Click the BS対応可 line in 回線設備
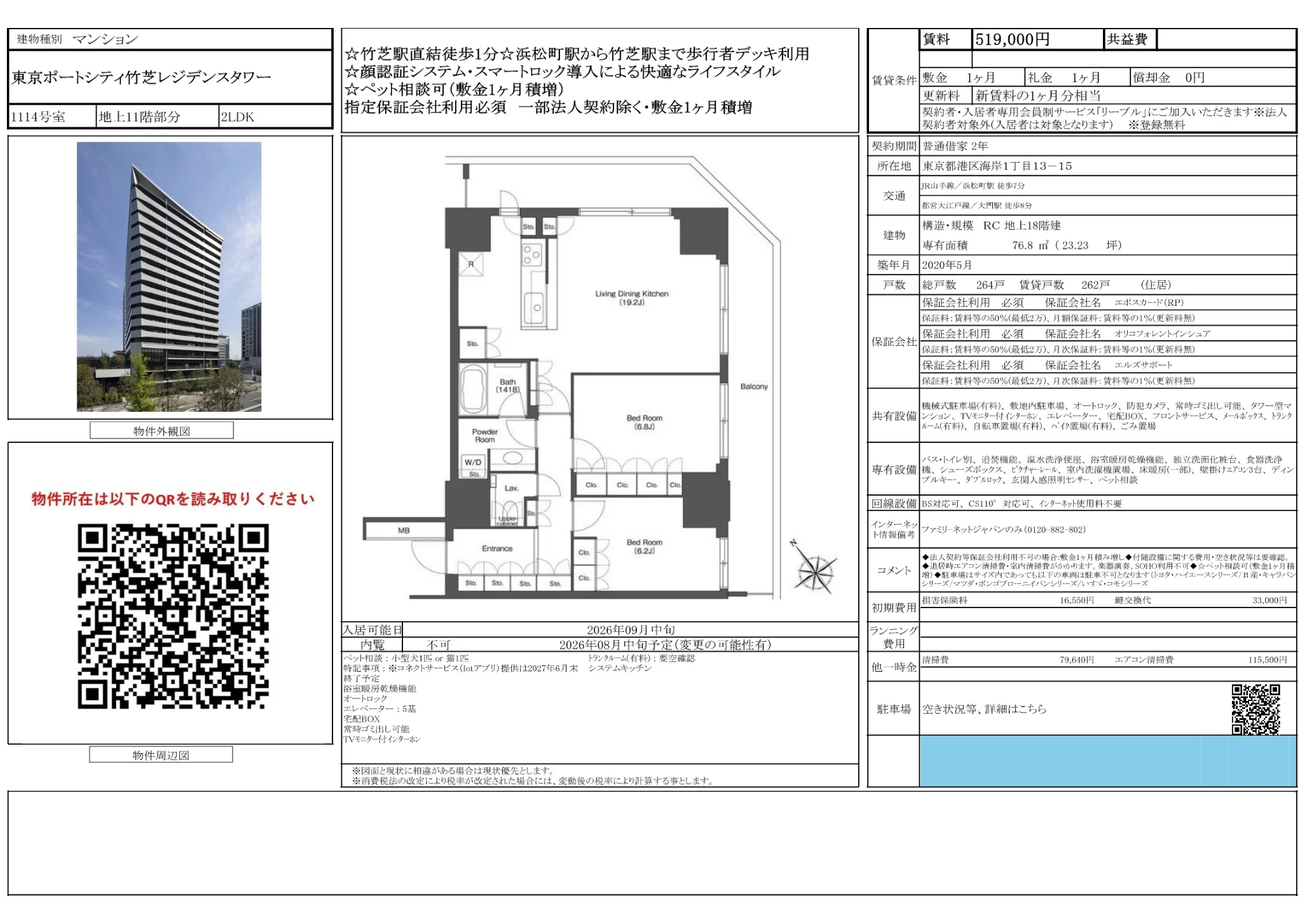 point(1022,503)
